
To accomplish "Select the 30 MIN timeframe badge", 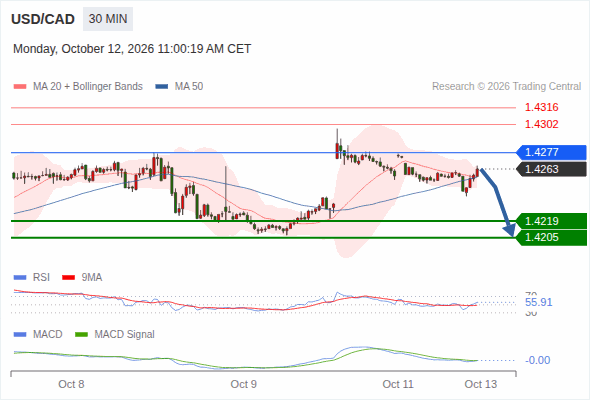I will pyautogui.click(x=108, y=19).
